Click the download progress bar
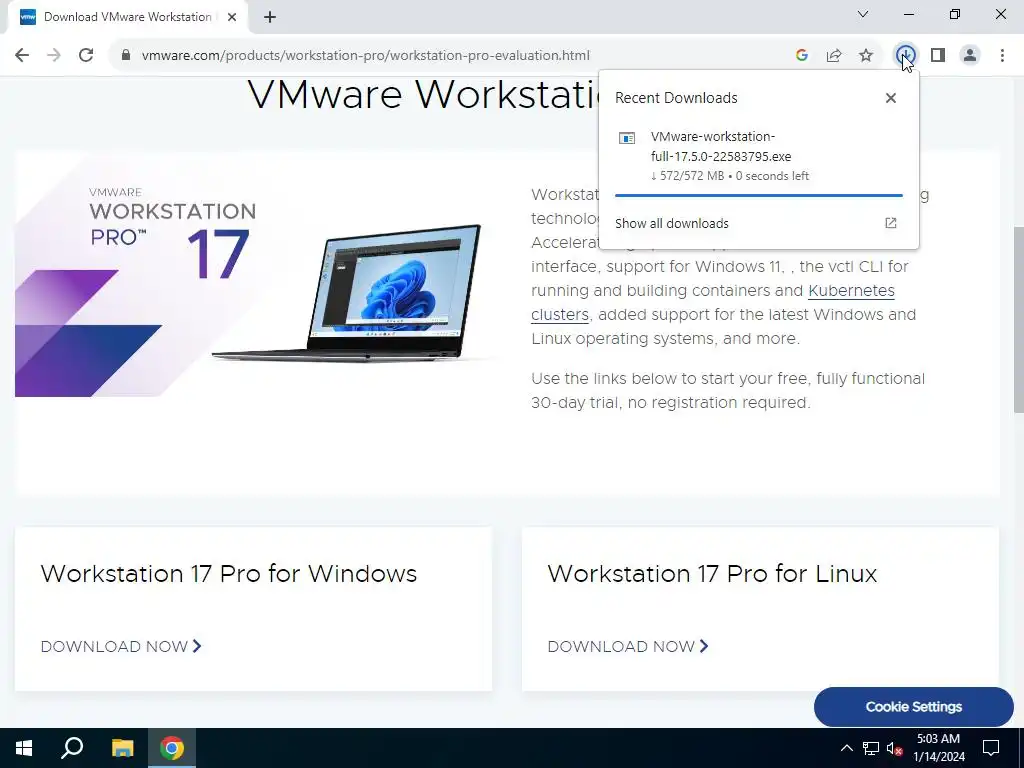Image resolution: width=1024 pixels, height=768 pixels. pos(759,195)
